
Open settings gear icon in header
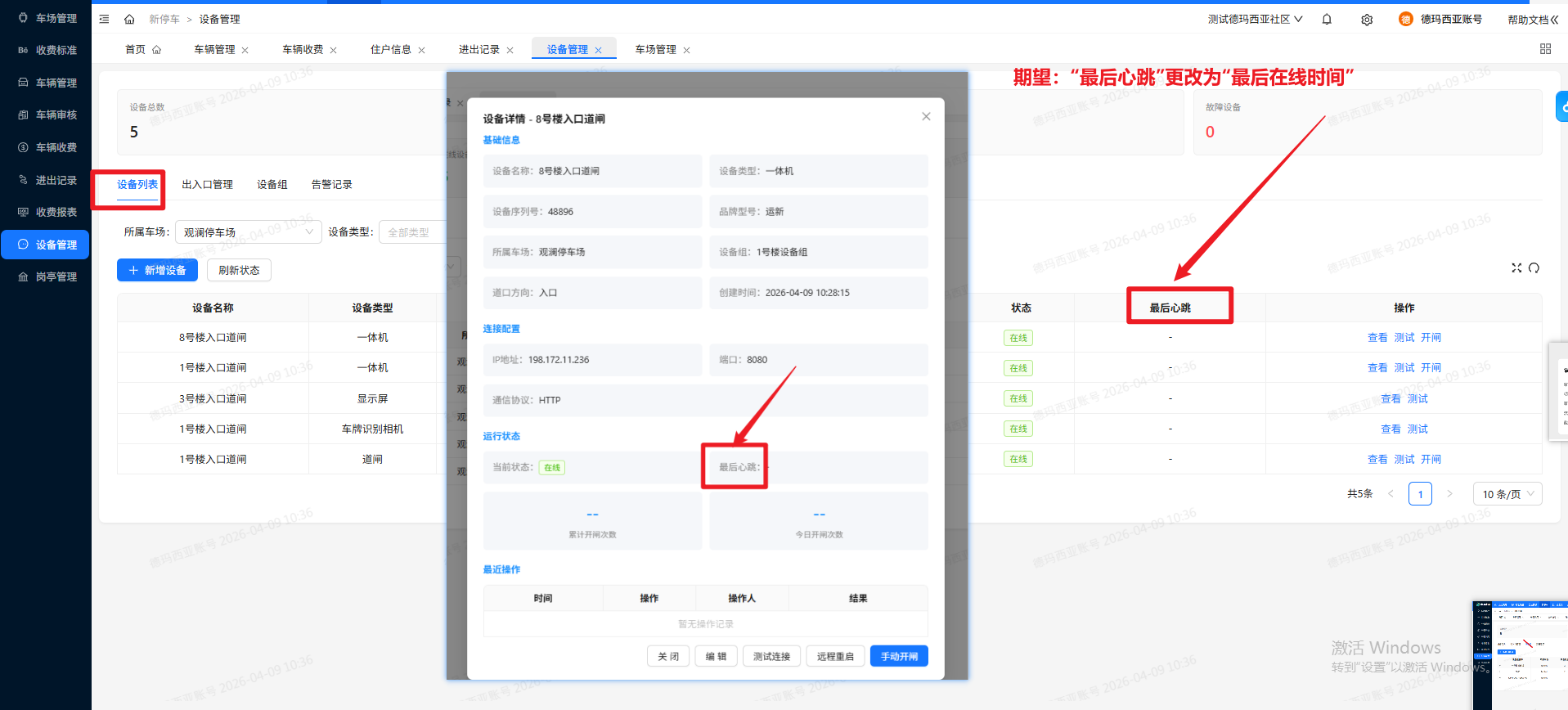[1367, 20]
